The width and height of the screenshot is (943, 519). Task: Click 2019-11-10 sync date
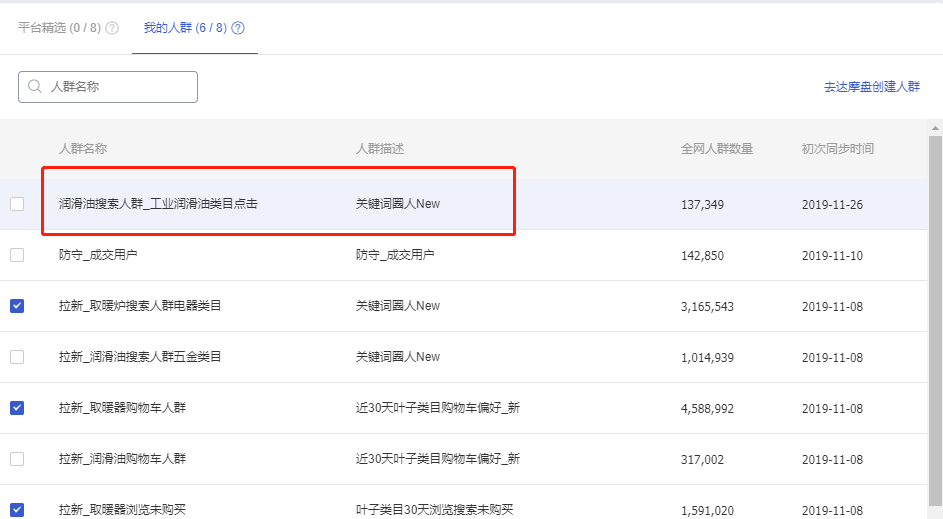point(832,256)
